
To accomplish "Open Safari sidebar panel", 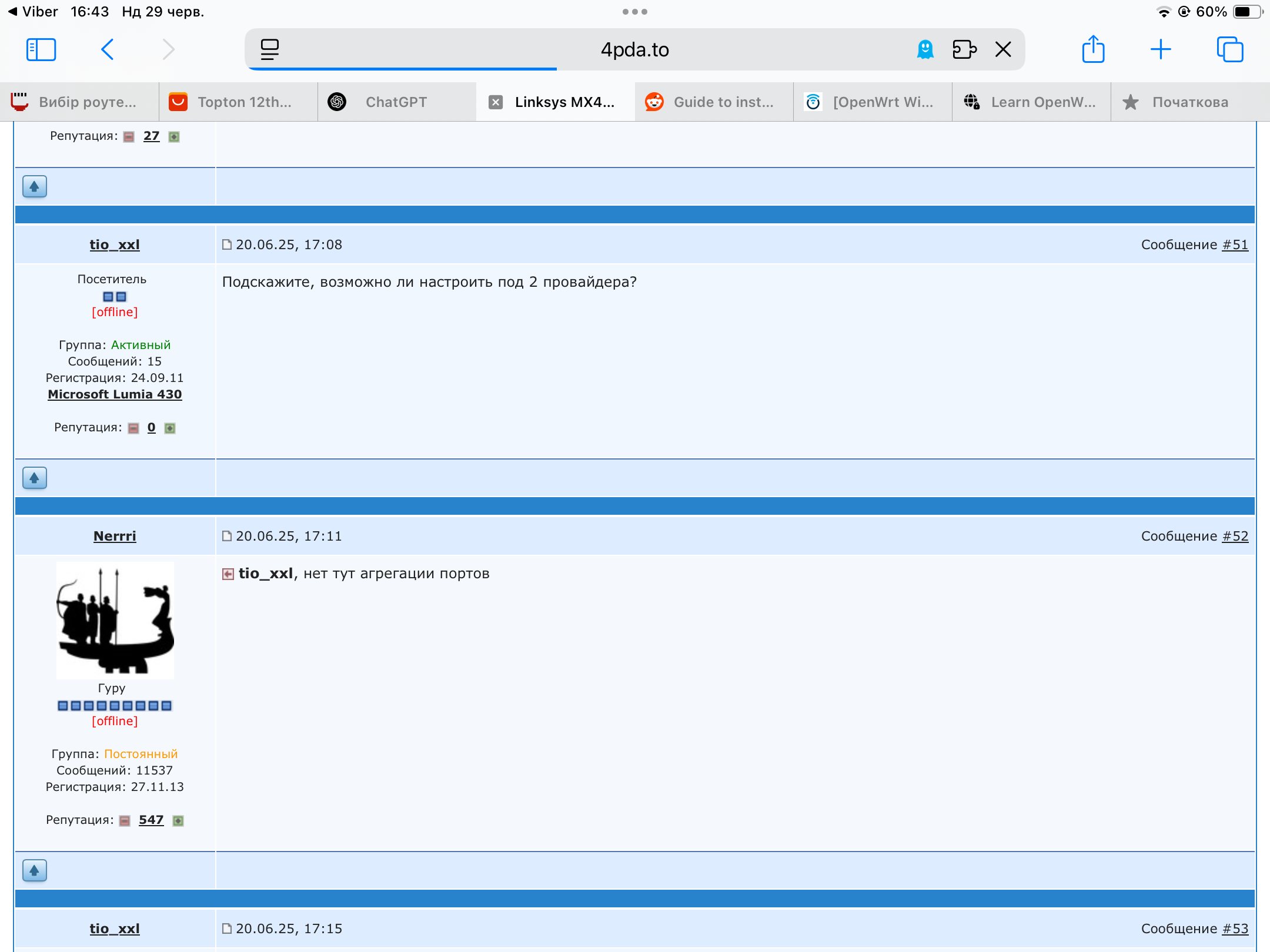I will 41,49.
